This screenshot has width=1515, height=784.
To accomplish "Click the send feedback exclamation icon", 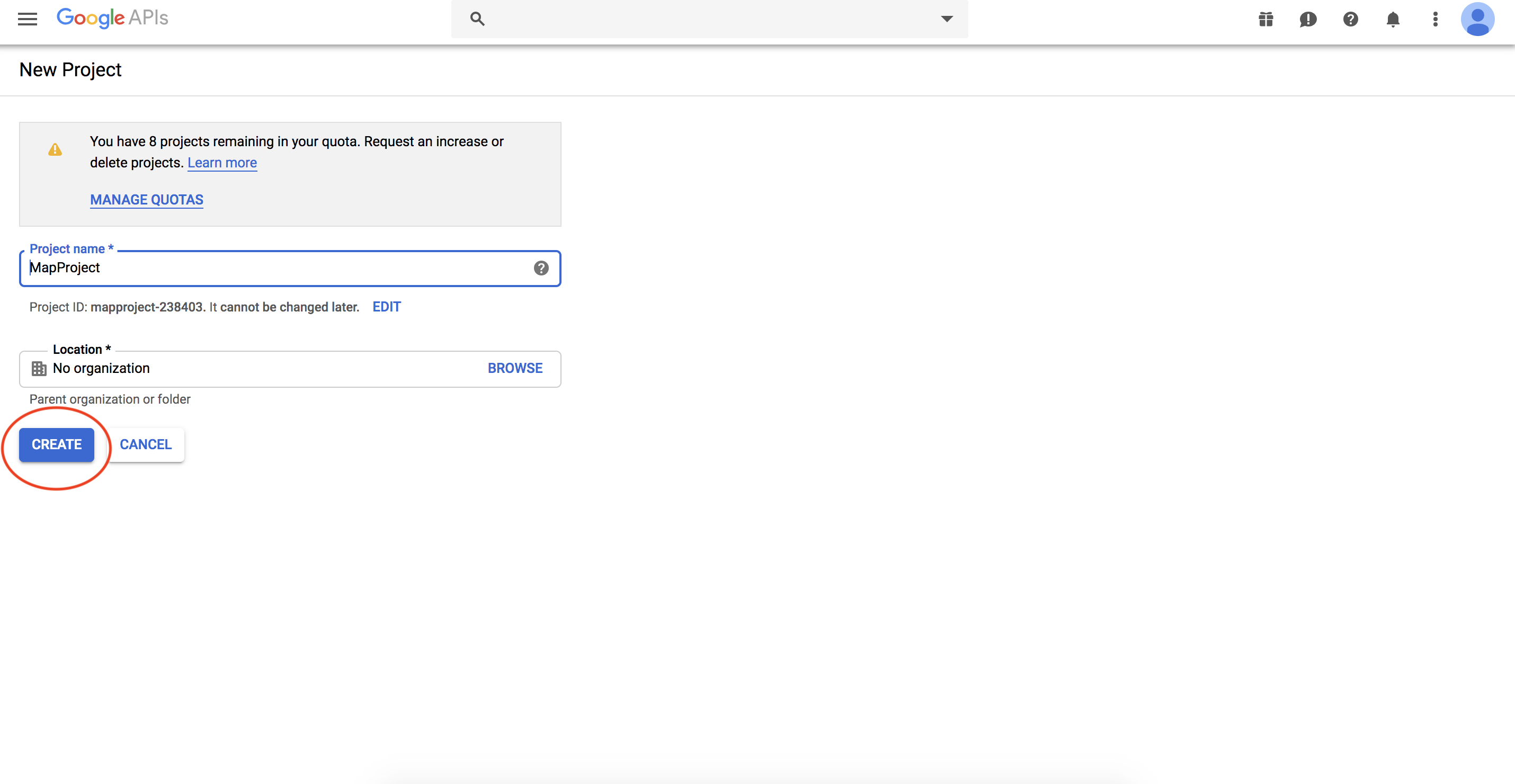I will (1308, 20).
